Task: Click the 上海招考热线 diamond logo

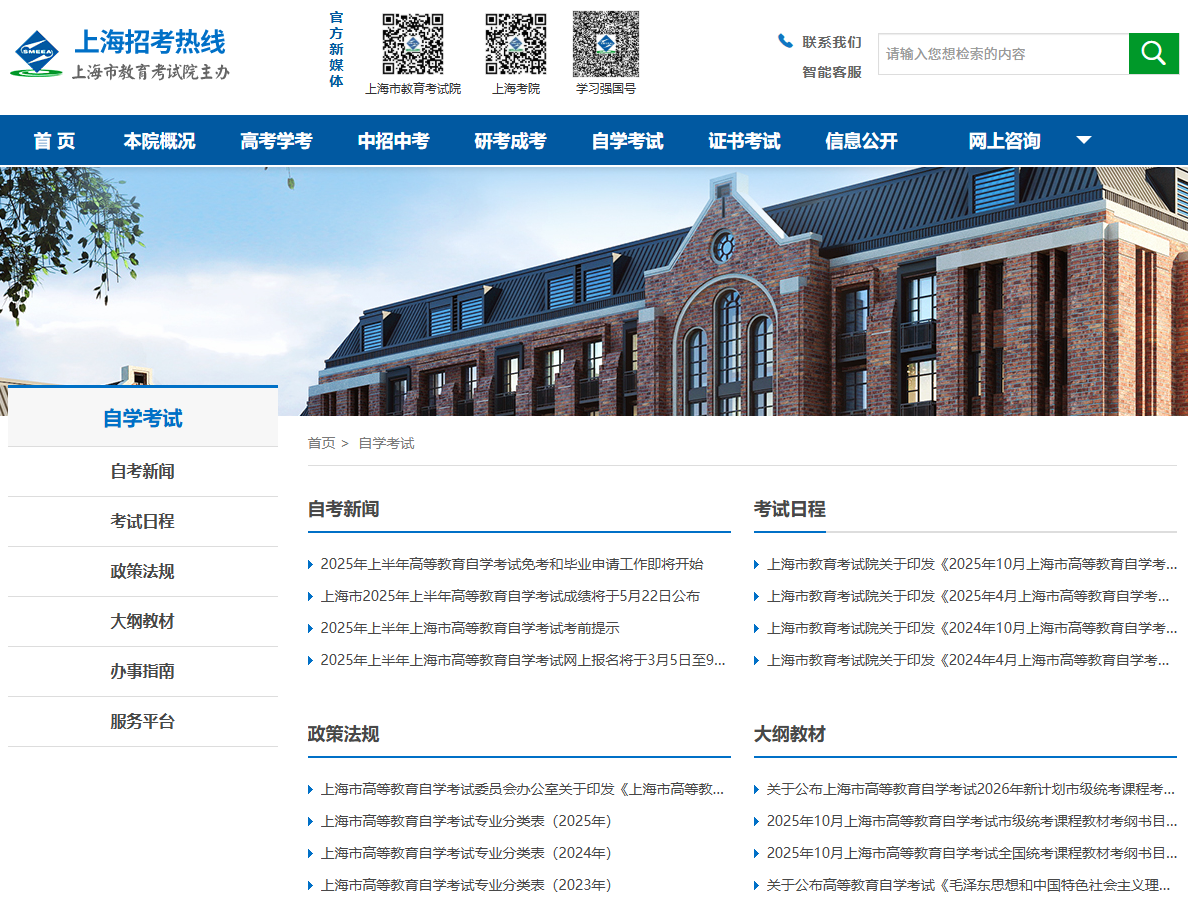Action: click(x=36, y=53)
